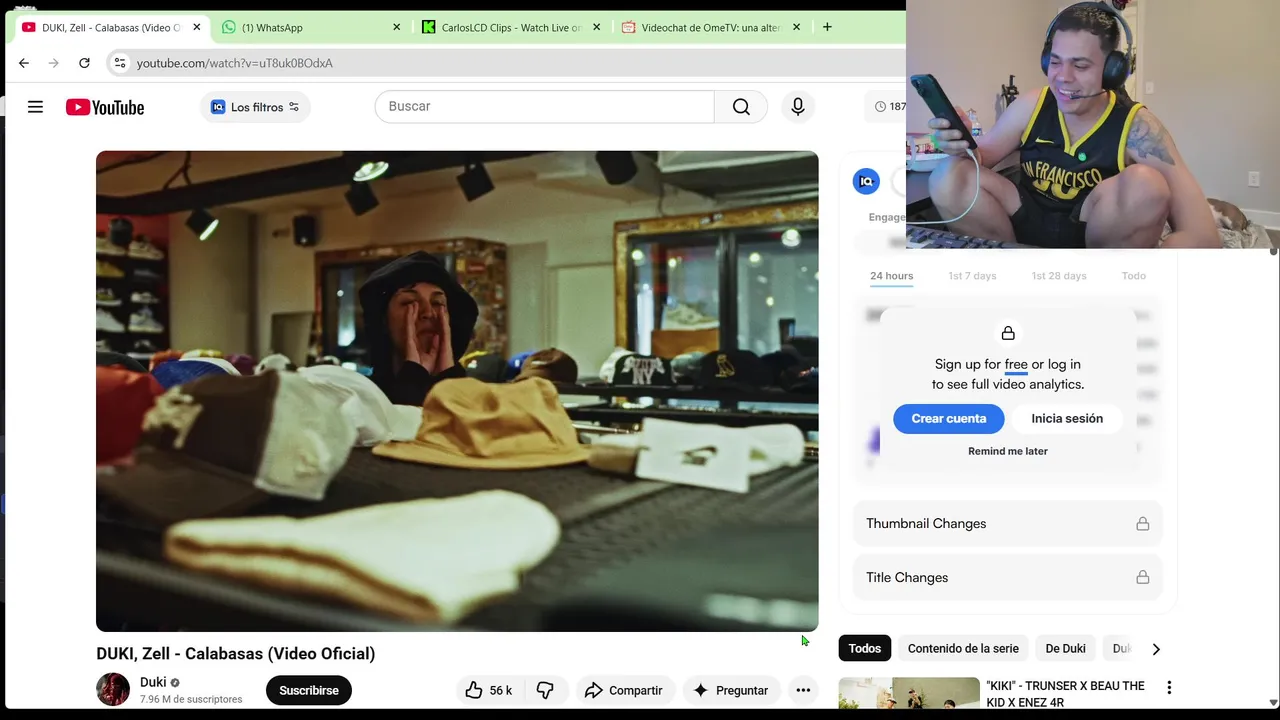Reload the page

click(x=84, y=63)
